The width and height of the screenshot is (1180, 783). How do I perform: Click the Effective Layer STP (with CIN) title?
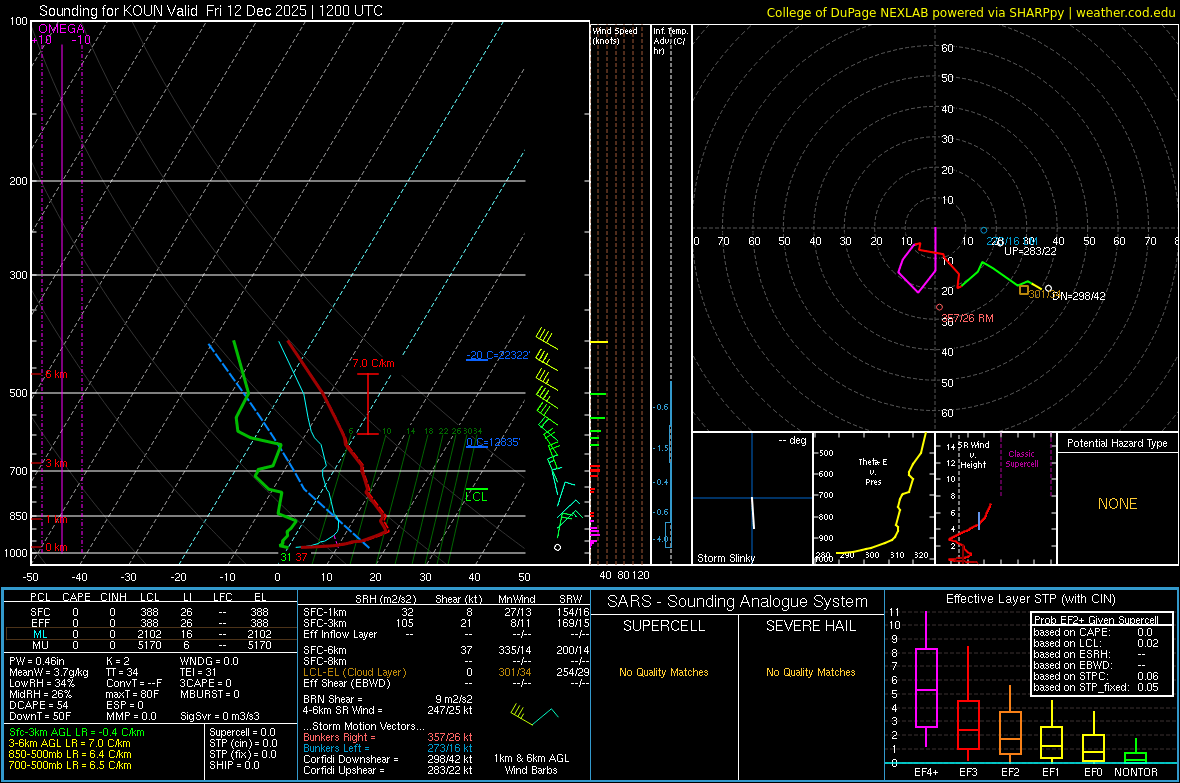click(x=1030, y=599)
